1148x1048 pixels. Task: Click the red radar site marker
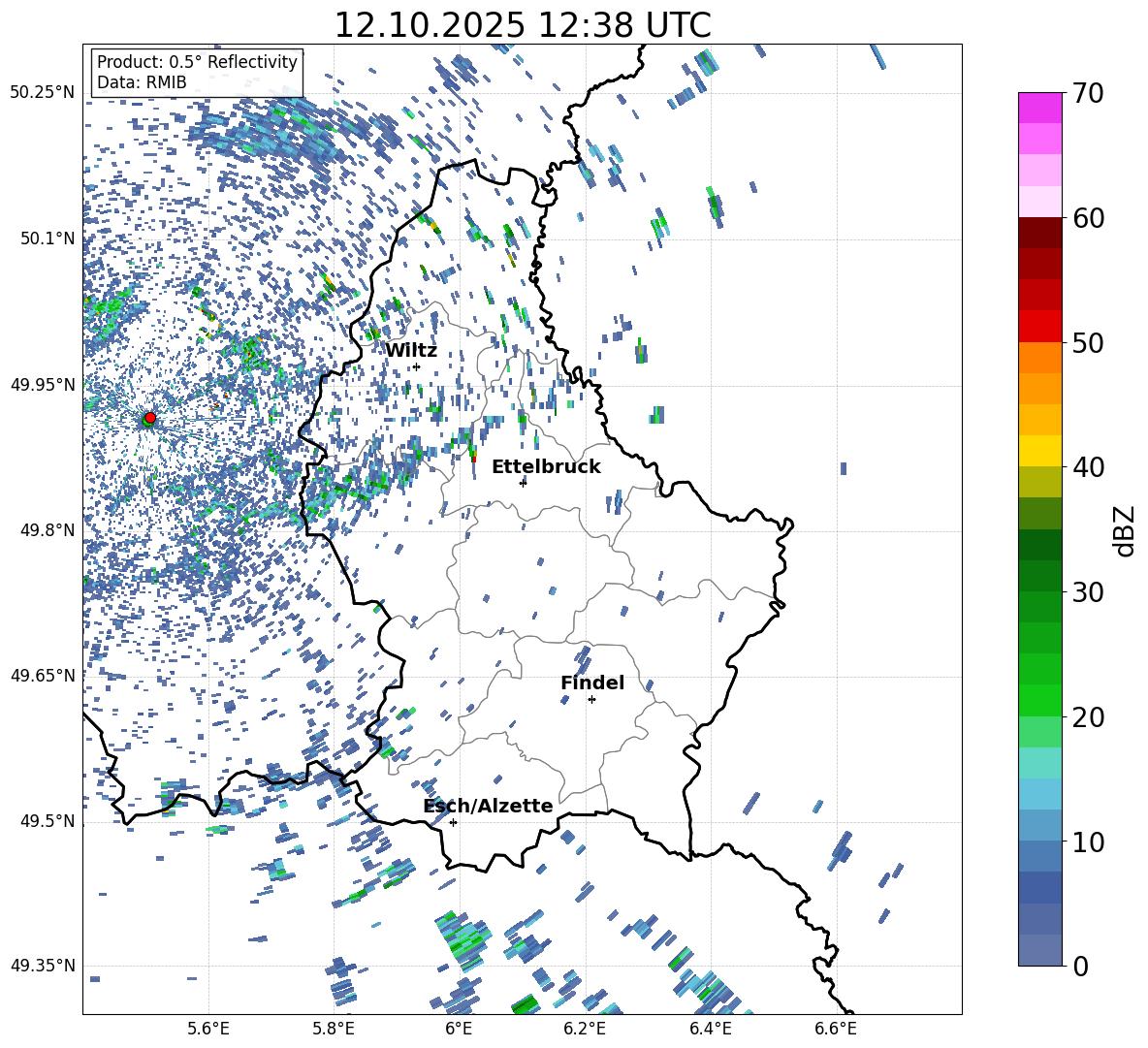tap(150, 417)
